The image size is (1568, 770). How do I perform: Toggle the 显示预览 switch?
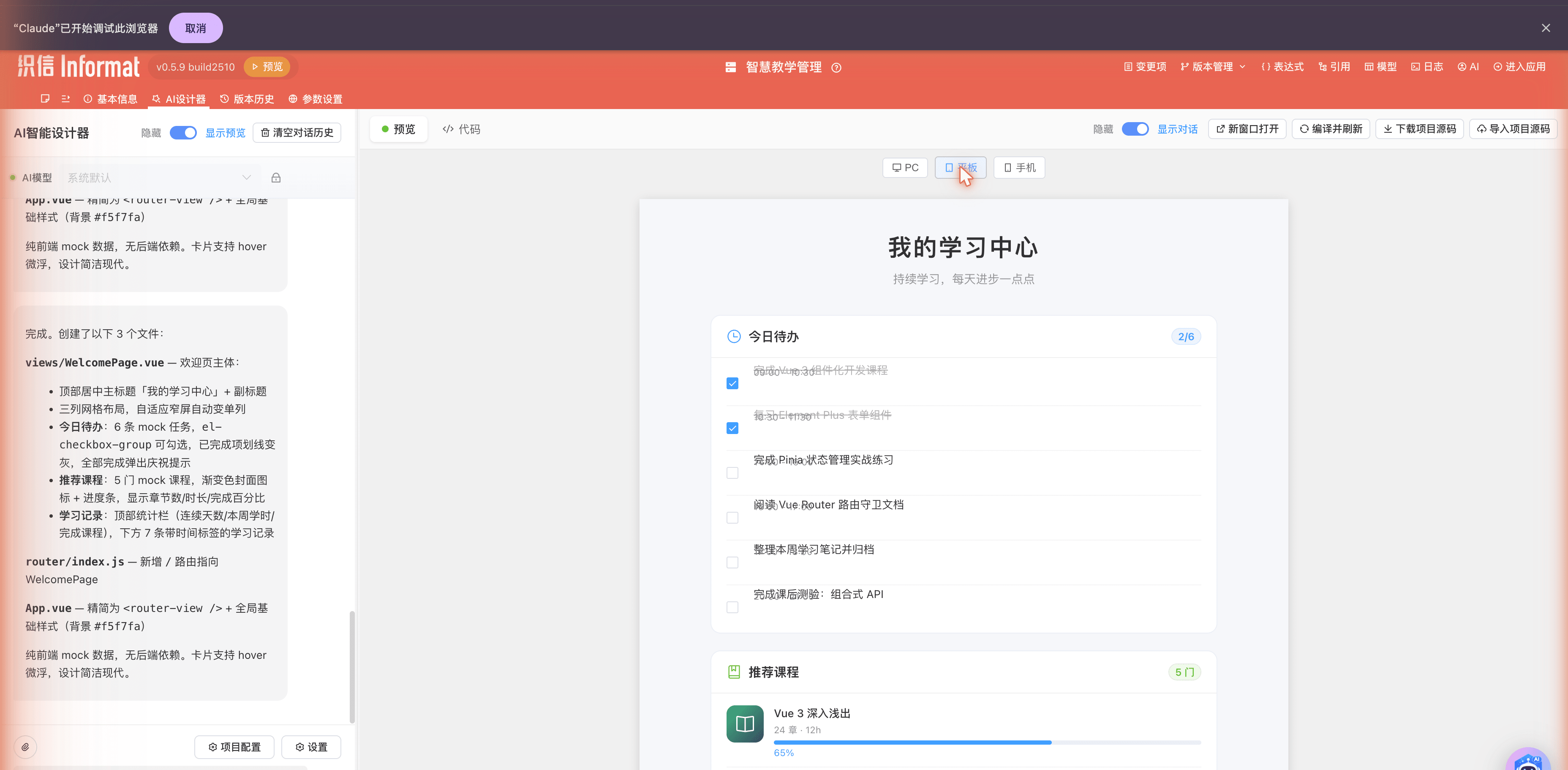[x=183, y=133]
